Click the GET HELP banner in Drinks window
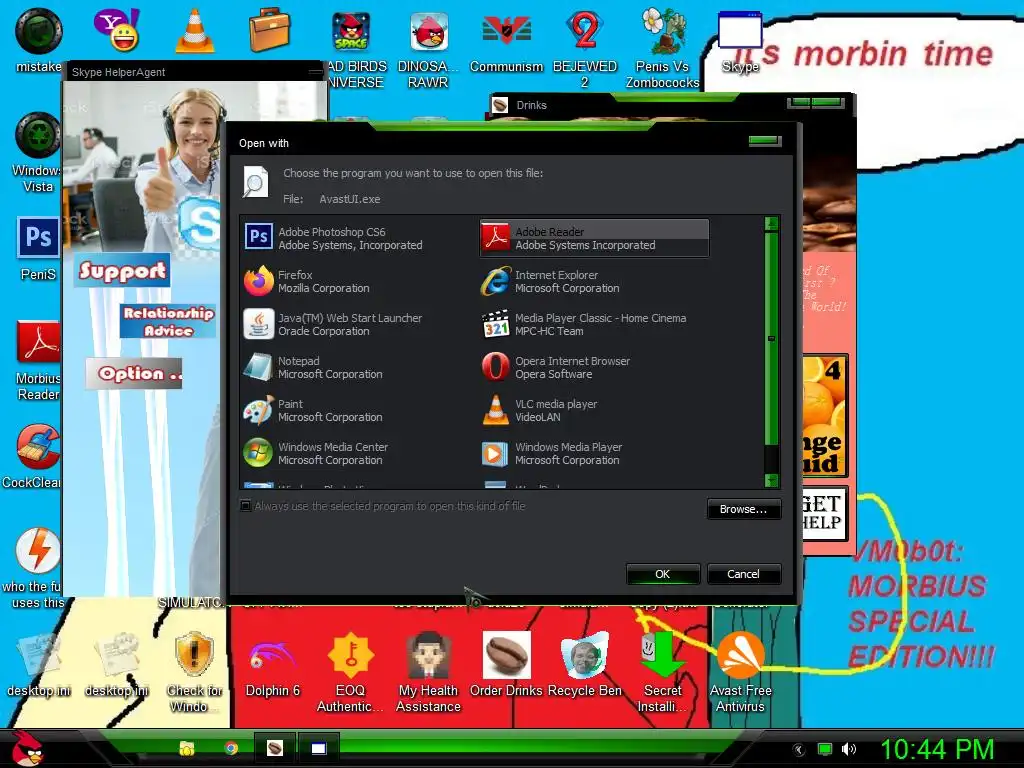 coord(824,513)
